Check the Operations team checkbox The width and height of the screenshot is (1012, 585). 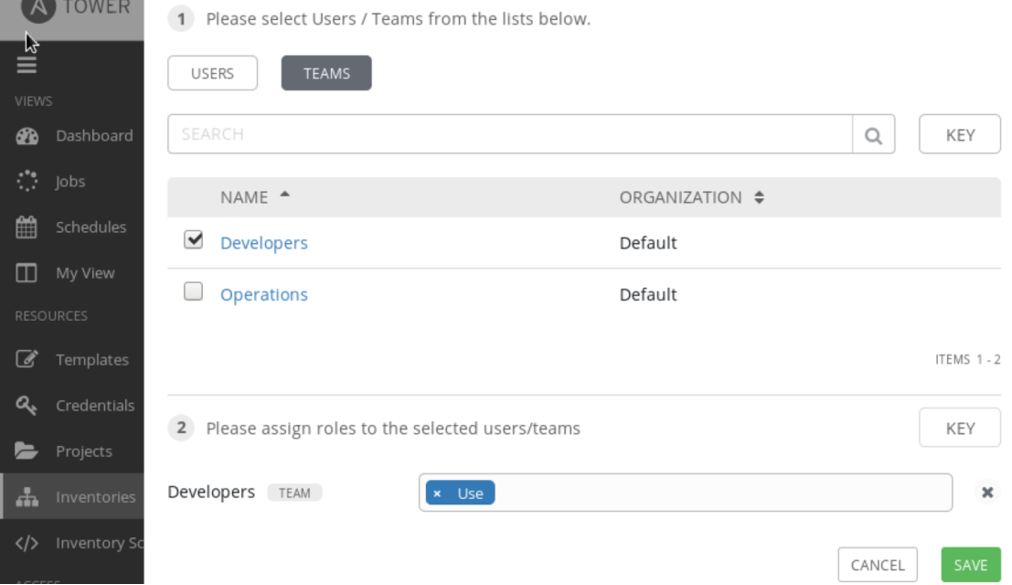(194, 292)
